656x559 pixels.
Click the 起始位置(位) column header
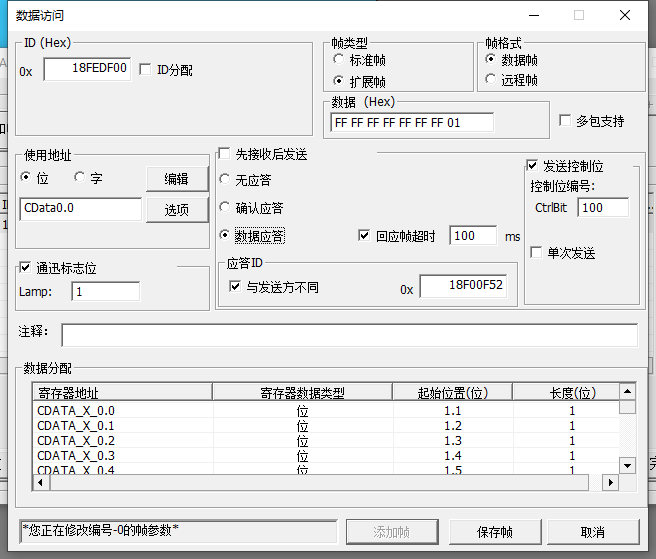pyautogui.click(x=451, y=393)
